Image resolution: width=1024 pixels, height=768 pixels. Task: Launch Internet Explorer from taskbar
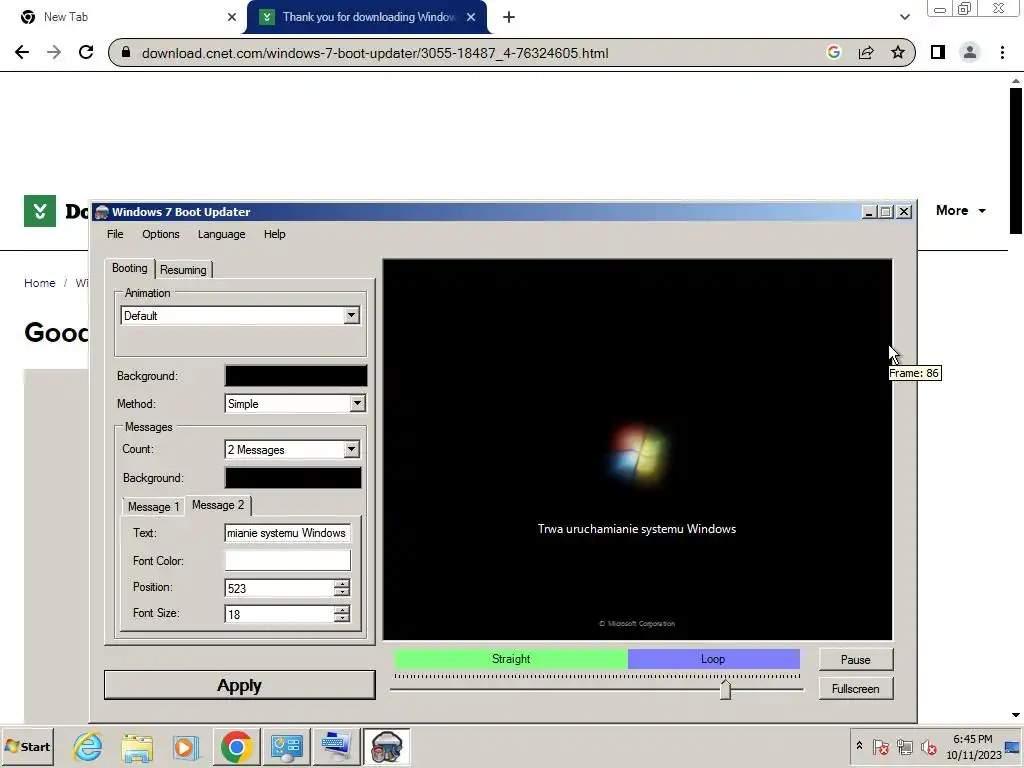[88, 746]
